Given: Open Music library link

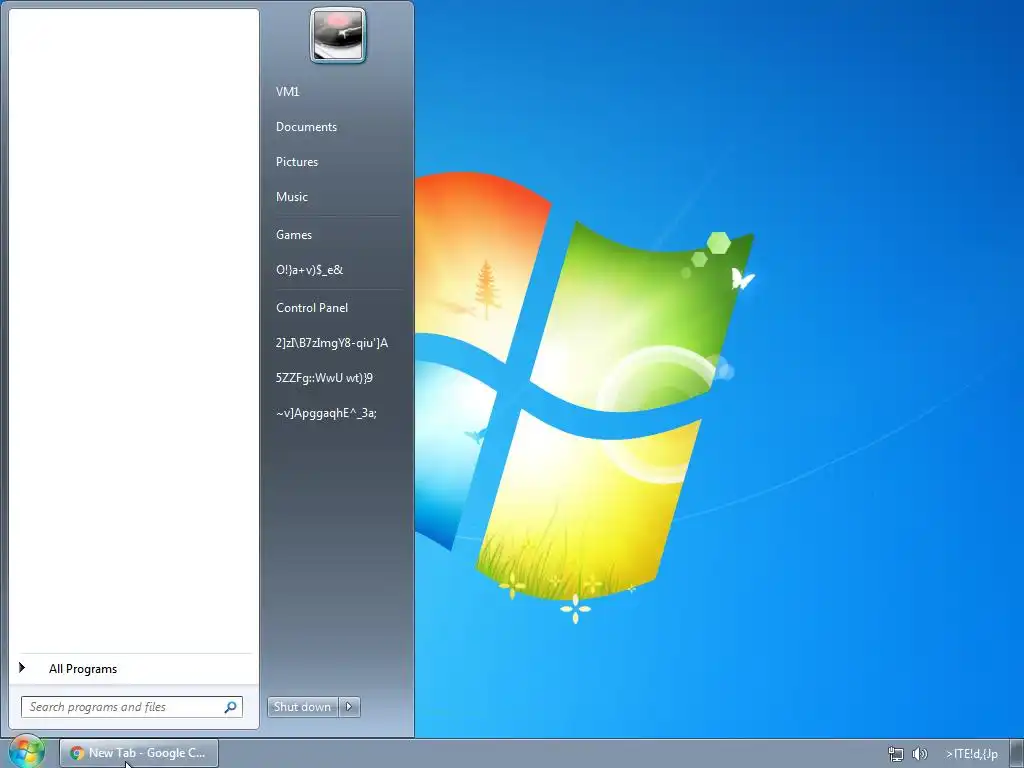Looking at the screenshot, I should (291, 197).
